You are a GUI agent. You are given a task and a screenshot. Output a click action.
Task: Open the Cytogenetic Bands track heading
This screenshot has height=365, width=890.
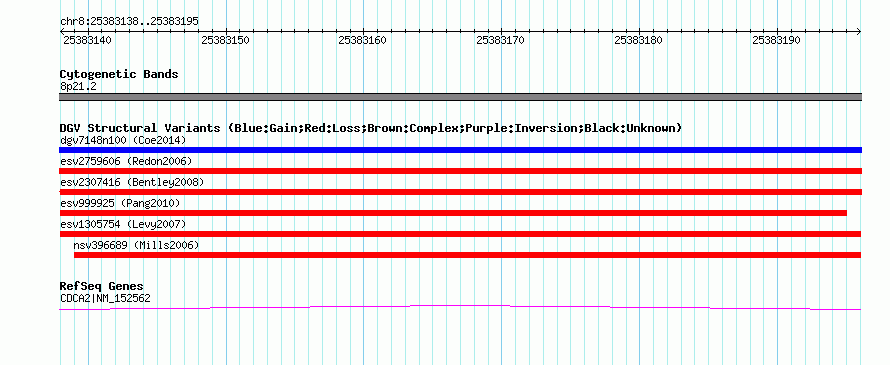[x=119, y=74]
